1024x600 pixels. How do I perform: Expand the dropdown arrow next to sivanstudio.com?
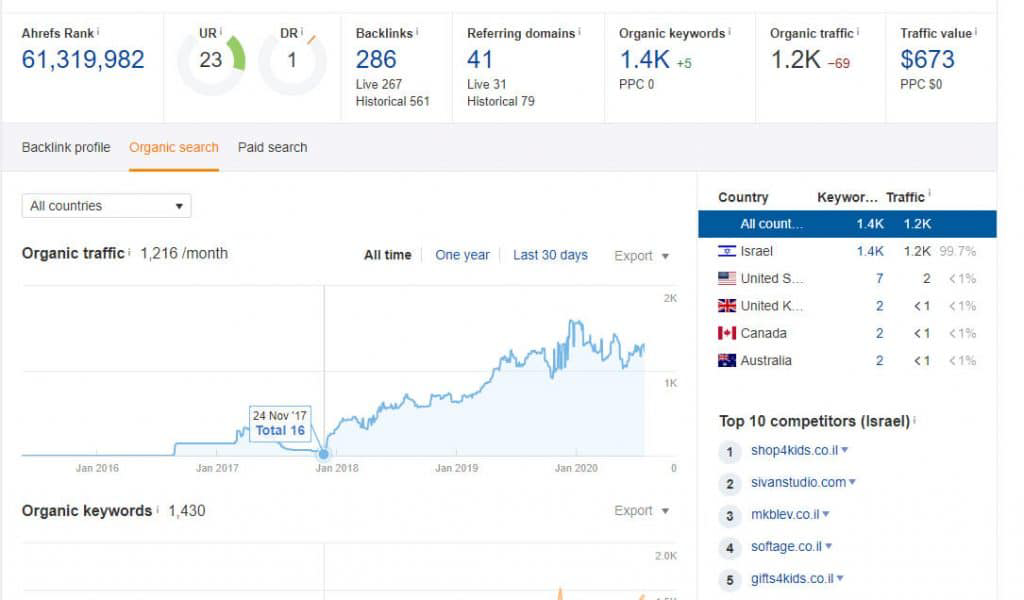point(852,482)
